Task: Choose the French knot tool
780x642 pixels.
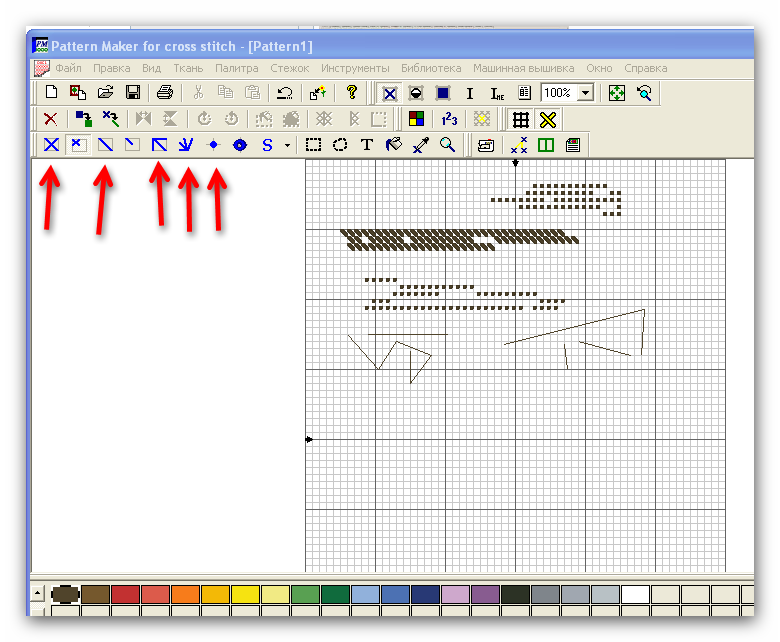Action: [x=213, y=145]
